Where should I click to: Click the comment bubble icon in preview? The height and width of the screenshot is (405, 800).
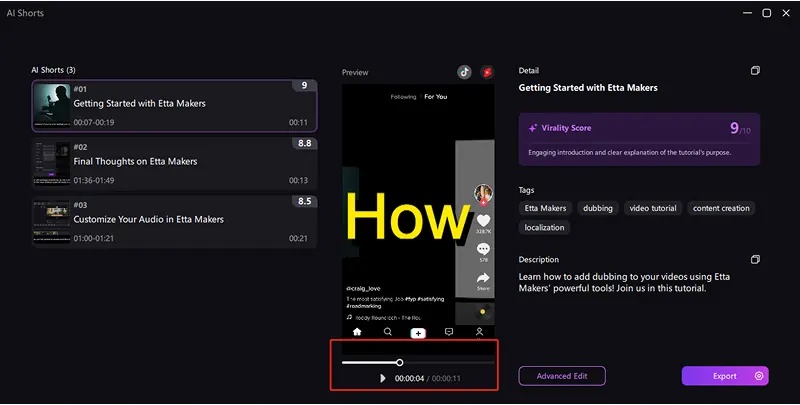coord(483,249)
